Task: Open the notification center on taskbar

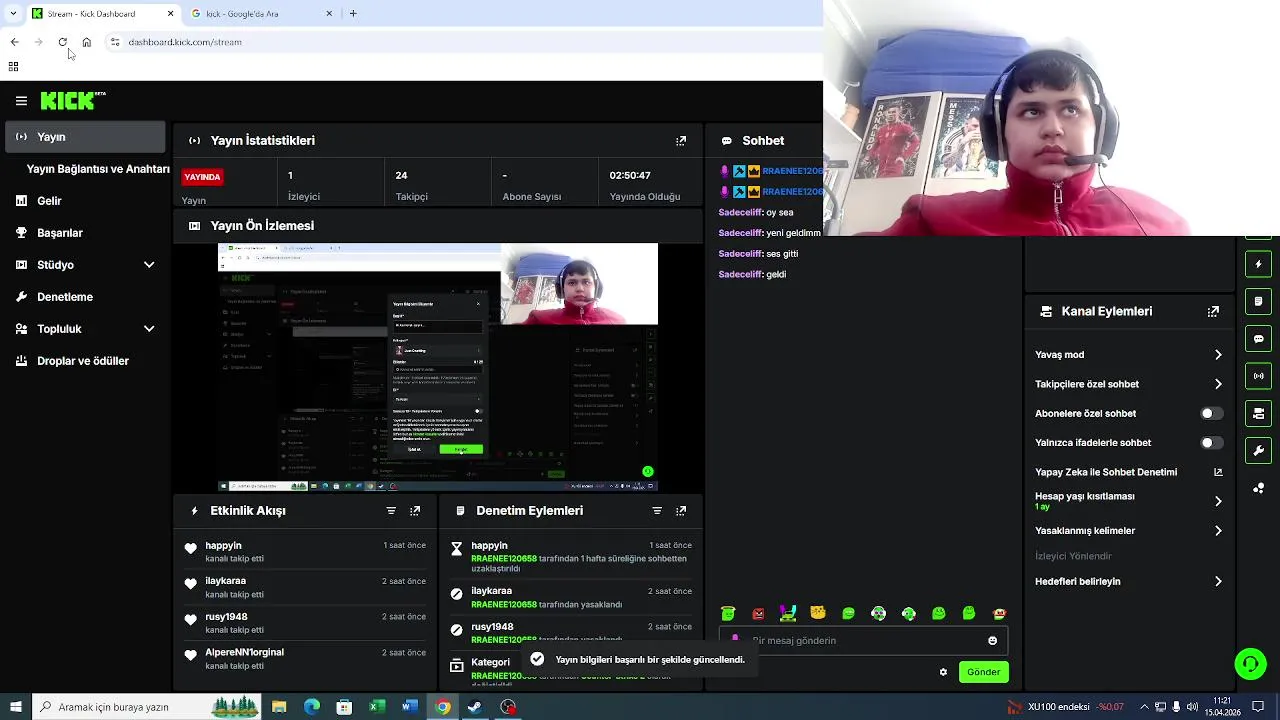Action: (1258, 707)
